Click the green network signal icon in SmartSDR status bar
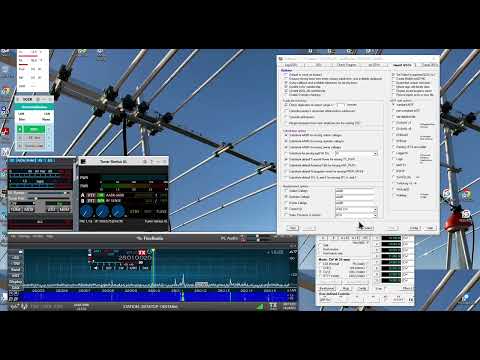Image resolution: width=480 pixels, height=360 pixels. pyautogui.click(x=260, y=306)
